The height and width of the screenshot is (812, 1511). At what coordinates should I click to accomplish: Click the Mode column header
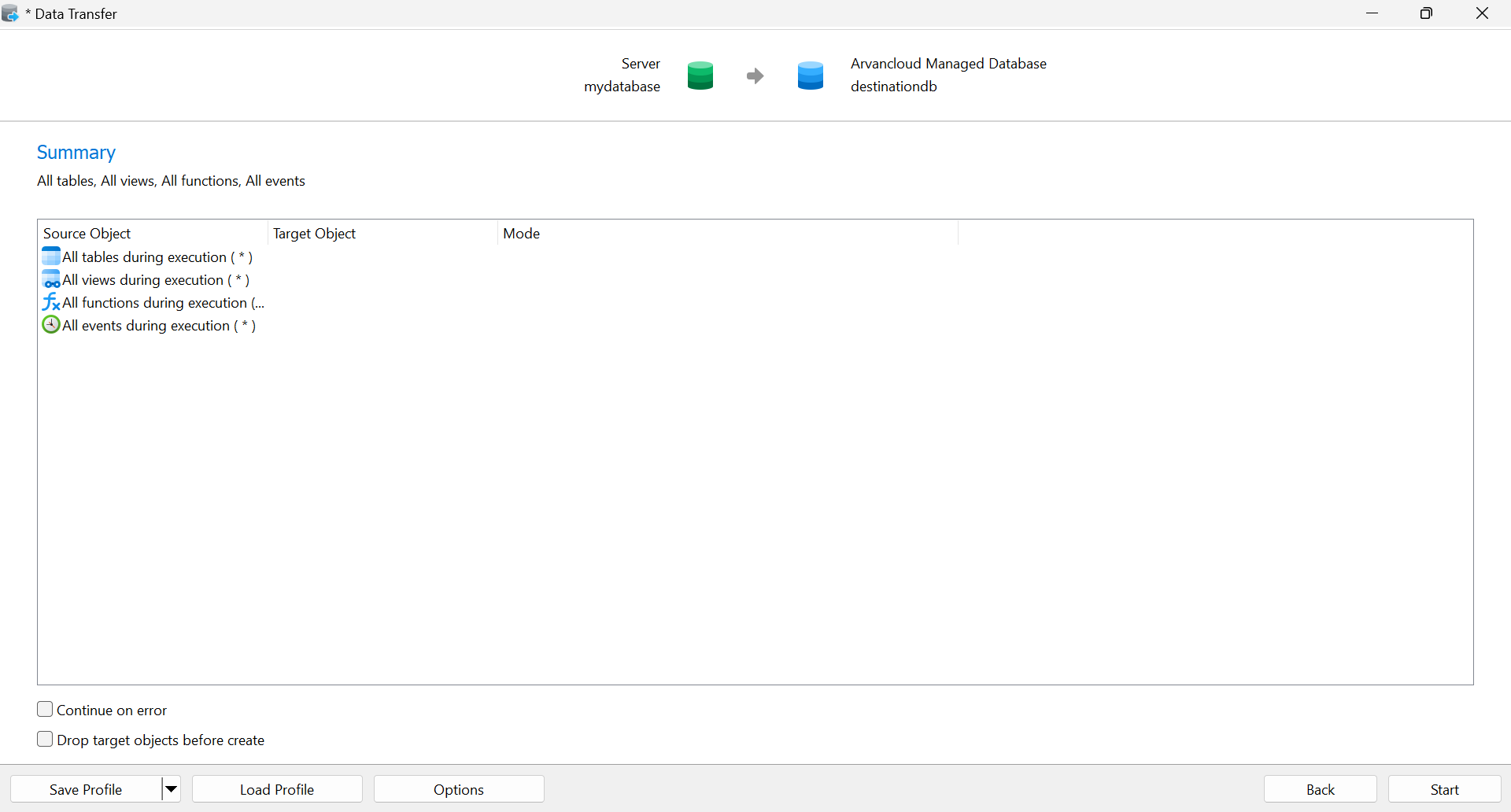[521, 234]
